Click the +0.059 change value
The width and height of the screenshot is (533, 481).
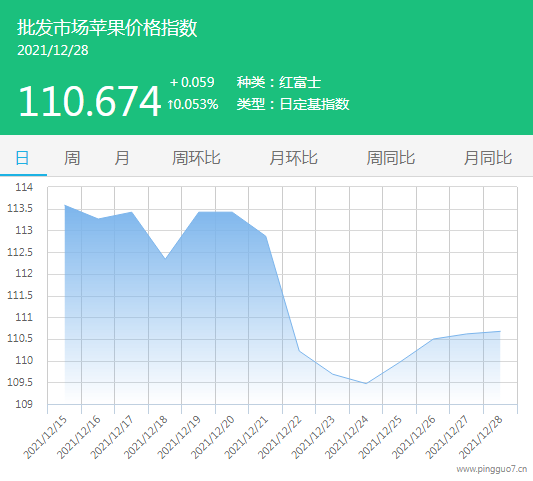[192, 82]
